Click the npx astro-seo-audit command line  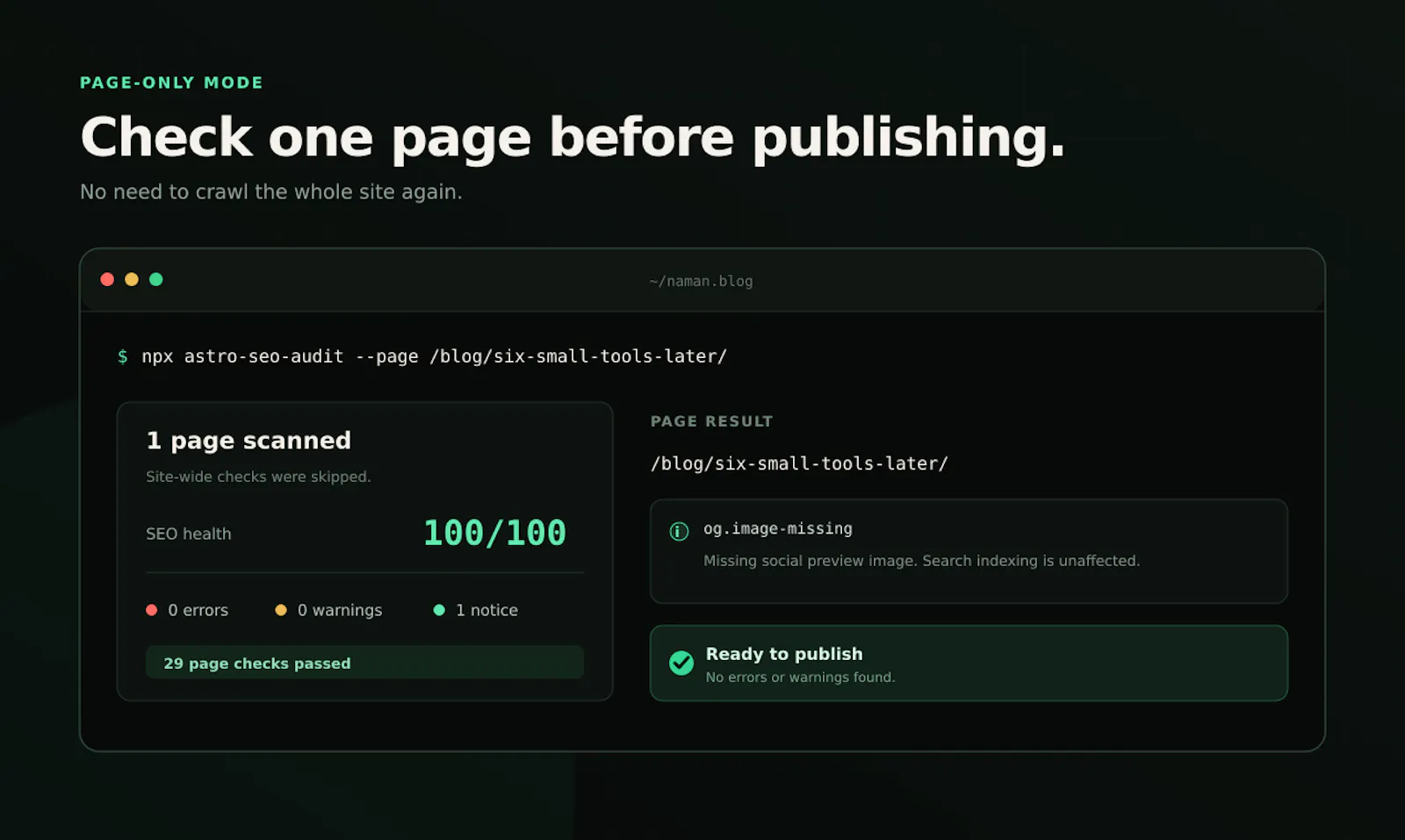click(435, 356)
